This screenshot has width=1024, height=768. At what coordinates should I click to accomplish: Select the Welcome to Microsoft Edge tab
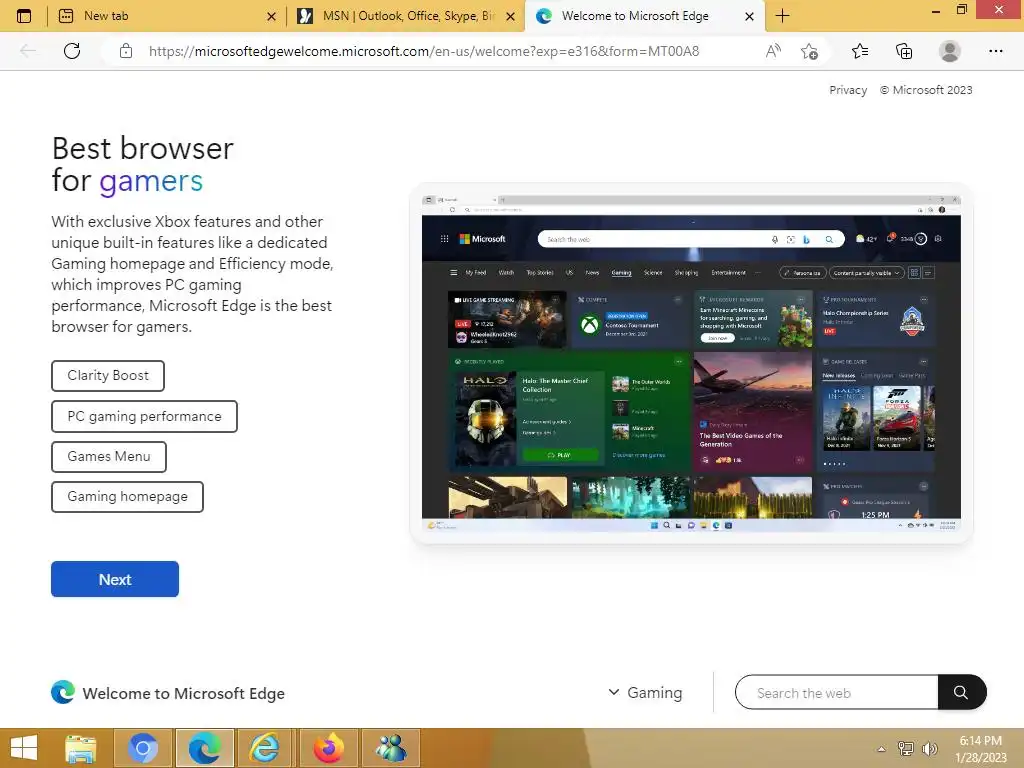click(x=645, y=16)
